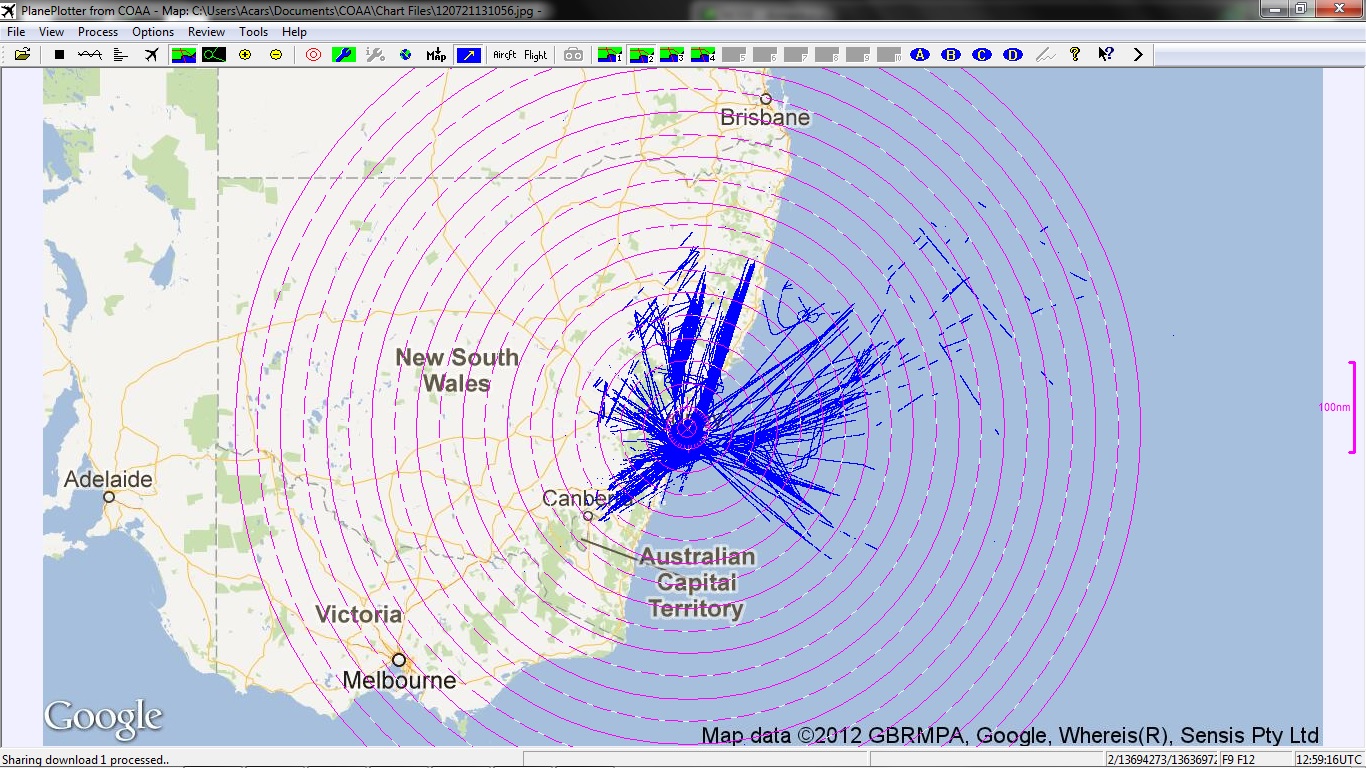Click the blue circle B icon
The width and height of the screenshot is (1366, 768).
pos(951,55)
